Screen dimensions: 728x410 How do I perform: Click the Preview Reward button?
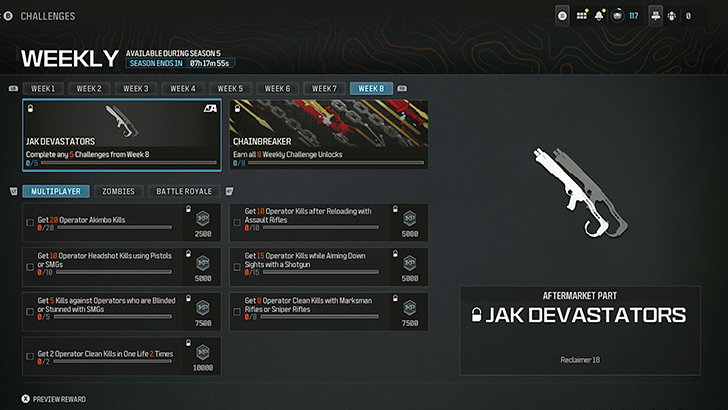click(x=54, y=399)
